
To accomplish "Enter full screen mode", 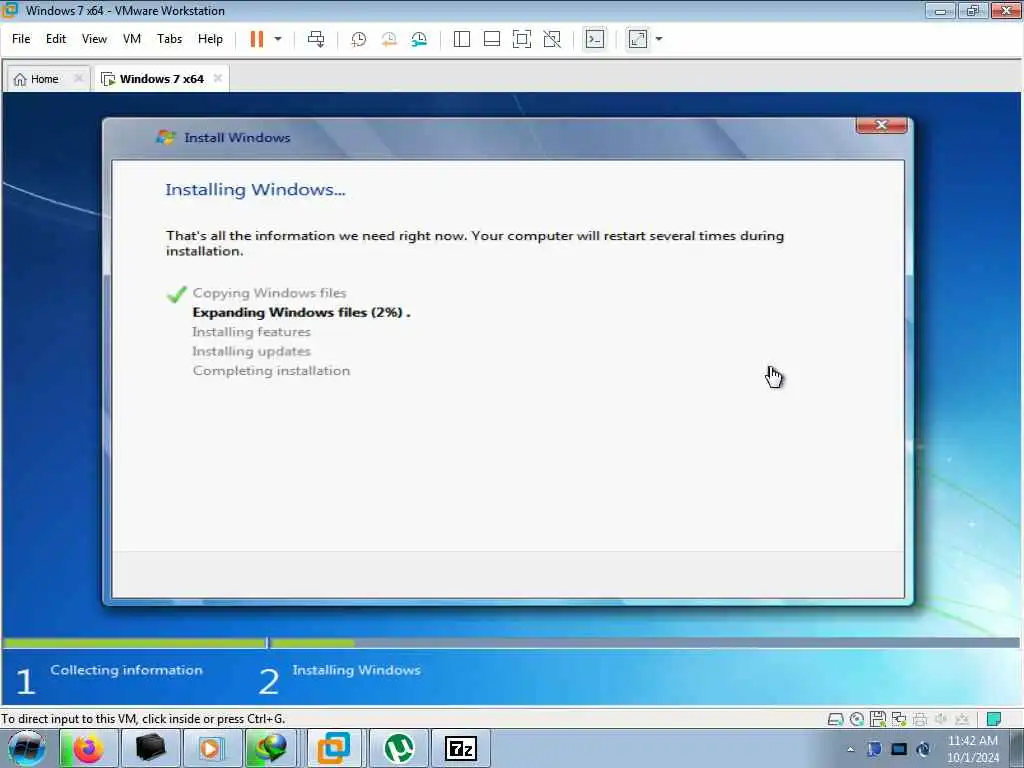I will click(x=522, y=39).
